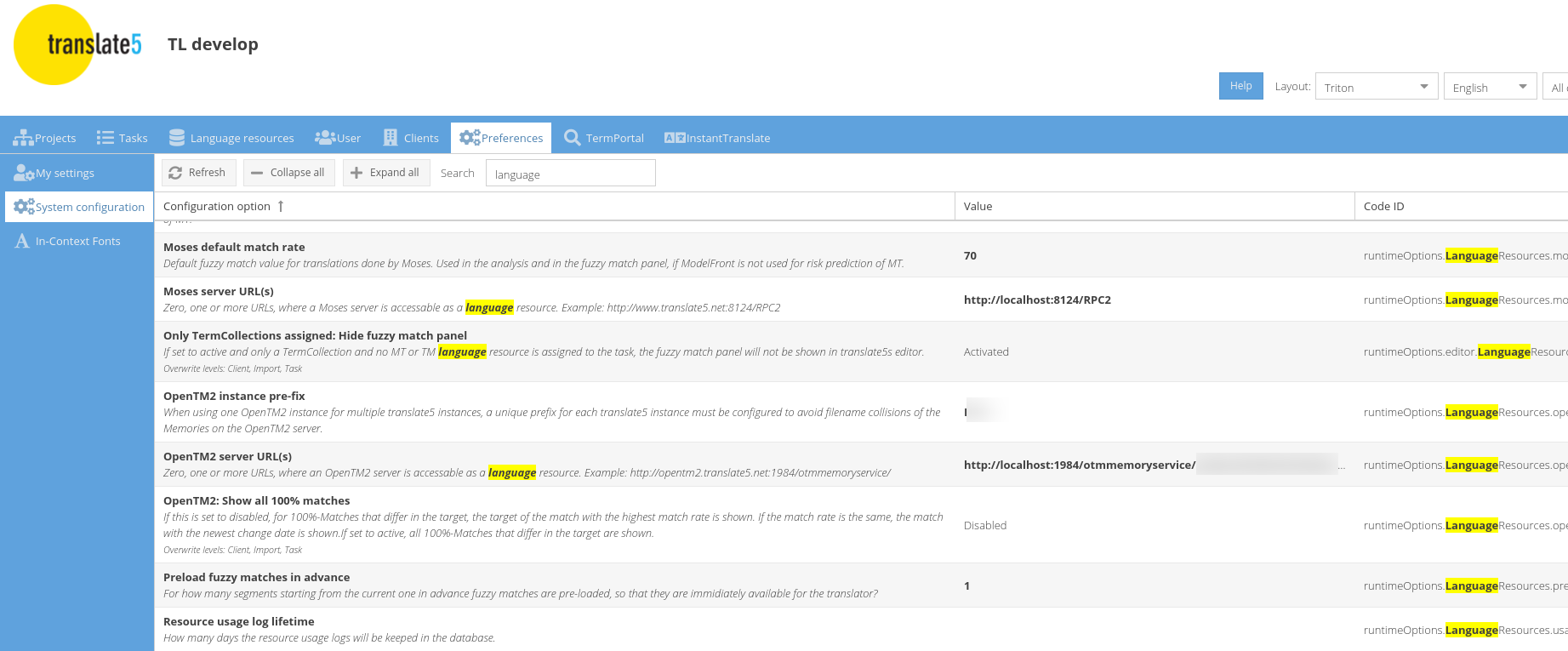The height and width of the screenshot is (651, 1568).
Task: Click the TermPortal magnifier icon
Action: pos(573,138)
